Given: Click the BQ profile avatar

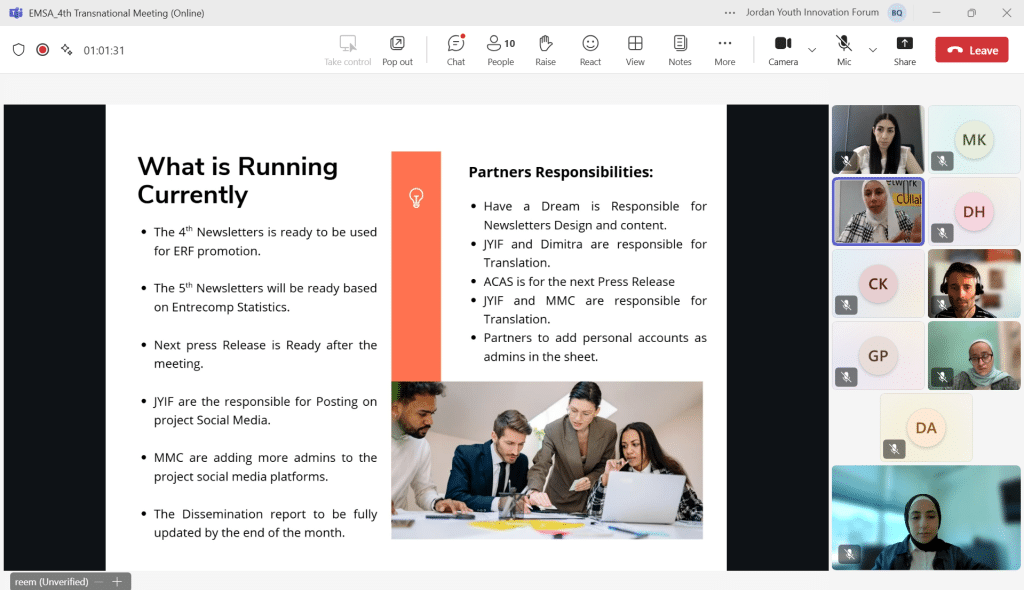Looking at the screenshot, I should pyautogui.click(x=897, y=12).
